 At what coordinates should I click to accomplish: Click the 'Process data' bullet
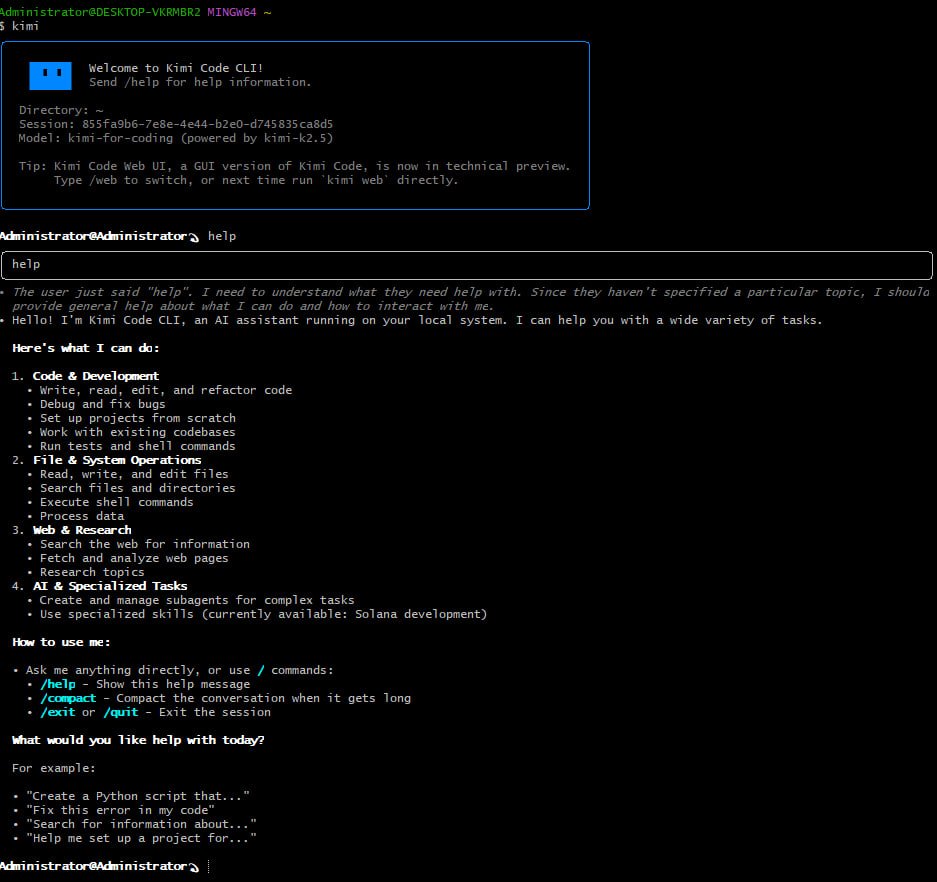pyautogui.click(x=82, y=516)
